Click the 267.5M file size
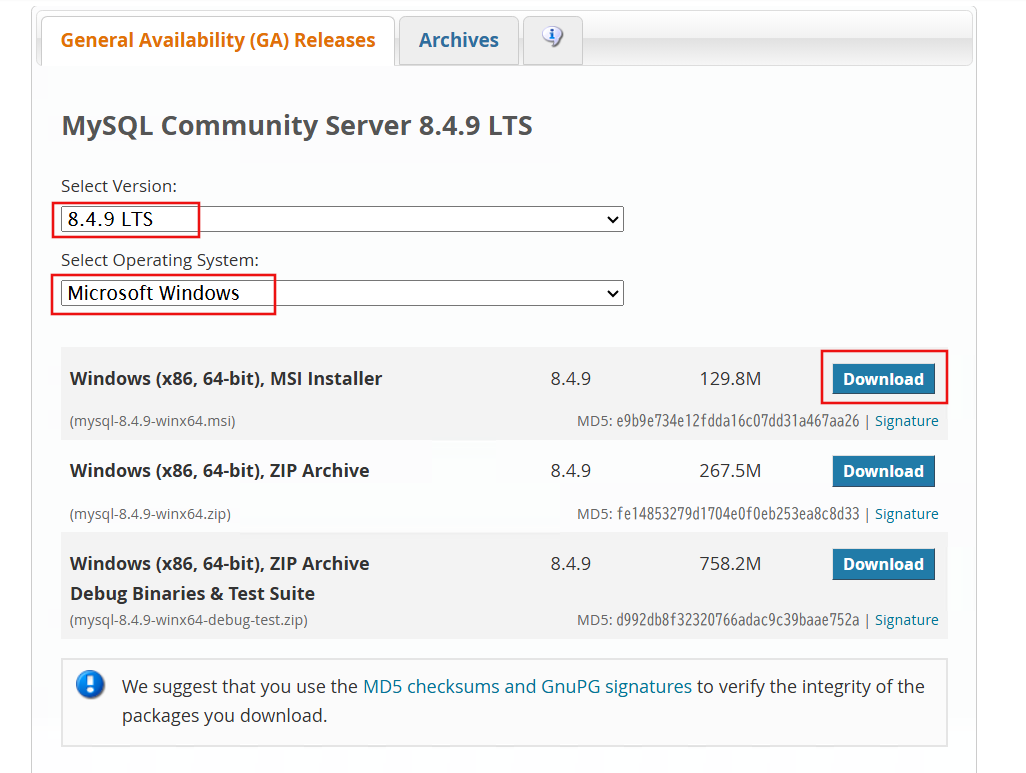The width and height of the screenshot is (1026, 773). pos(730,471)
